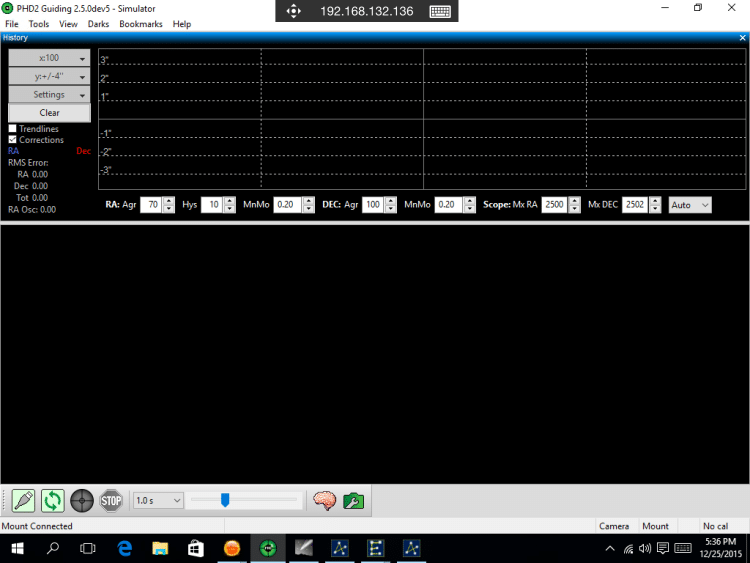Hit the STOP sign icon
Screen dimensions: 750x563
click(111, 501)
